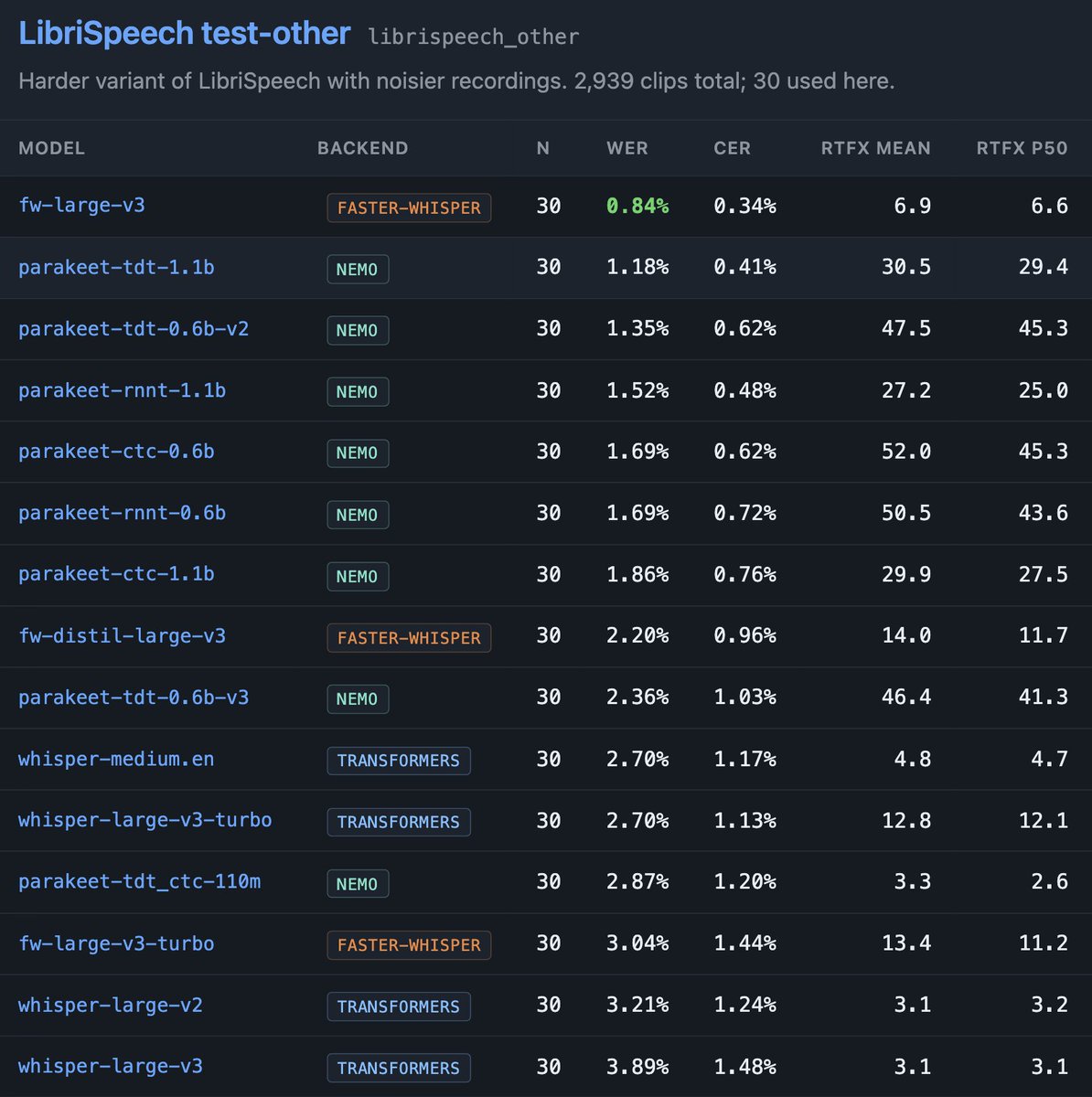This screenshot has width=1092, height=1097.
Task: Click the FASTER-WHISPER badge in fw-distil-large-v3 row
Action: tap(409, 637)
